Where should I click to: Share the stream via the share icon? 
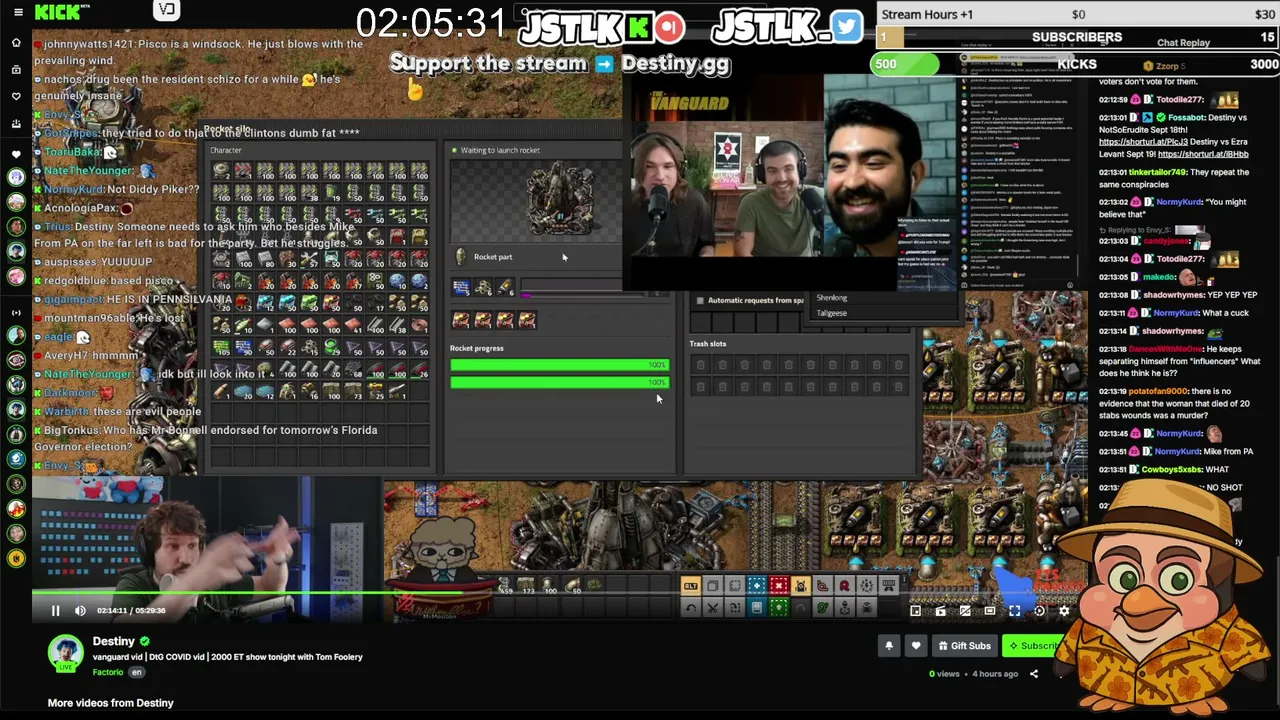click(x=1034, y=674)
